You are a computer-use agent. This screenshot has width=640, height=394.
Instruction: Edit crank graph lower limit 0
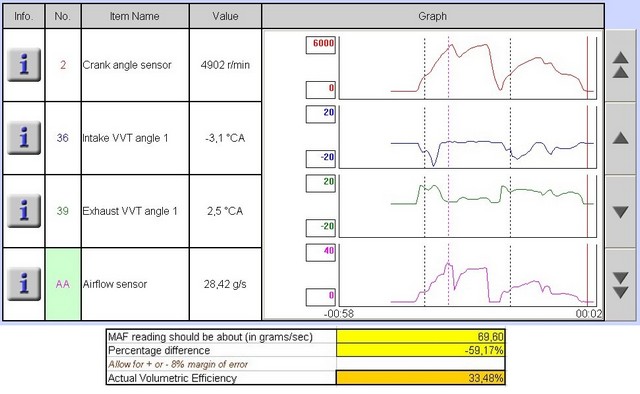[321, 89]
